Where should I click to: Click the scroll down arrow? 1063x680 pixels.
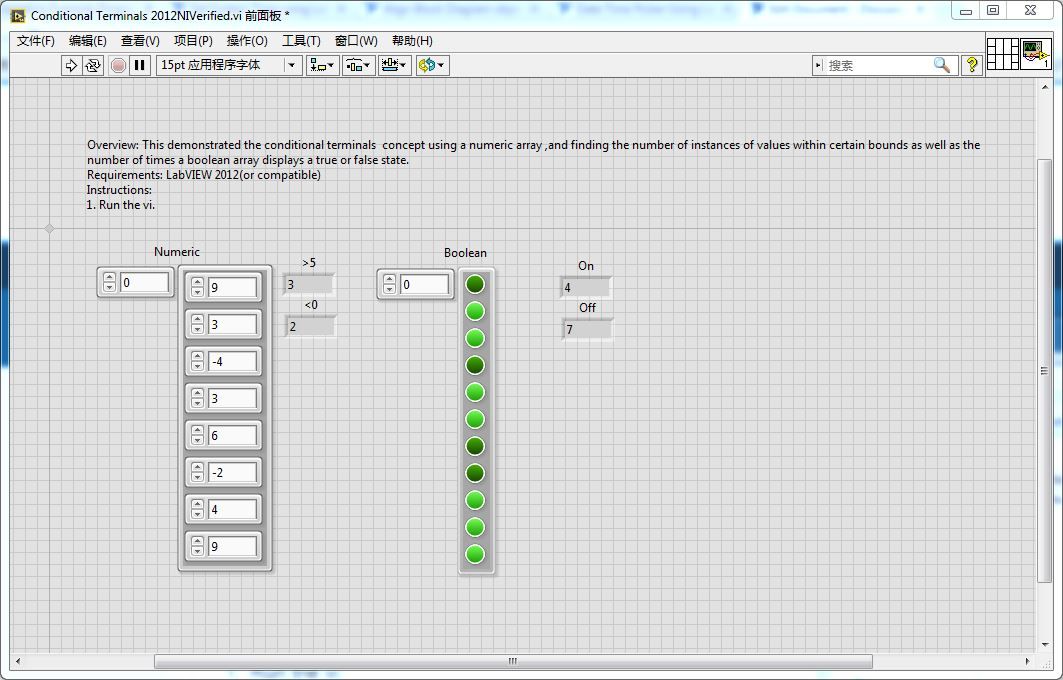click(x=1044, y=645)
